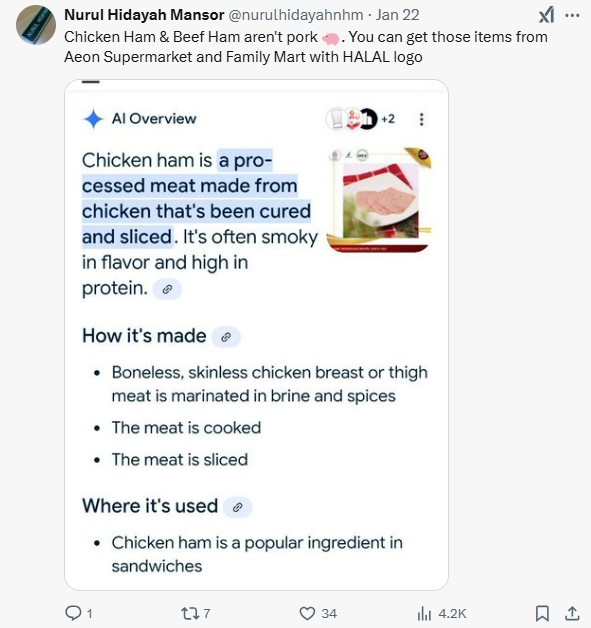This screenshot has width=591, height=628.
Task: Open AI Overview vertical dots menu
Action: [x=421, y=119]
